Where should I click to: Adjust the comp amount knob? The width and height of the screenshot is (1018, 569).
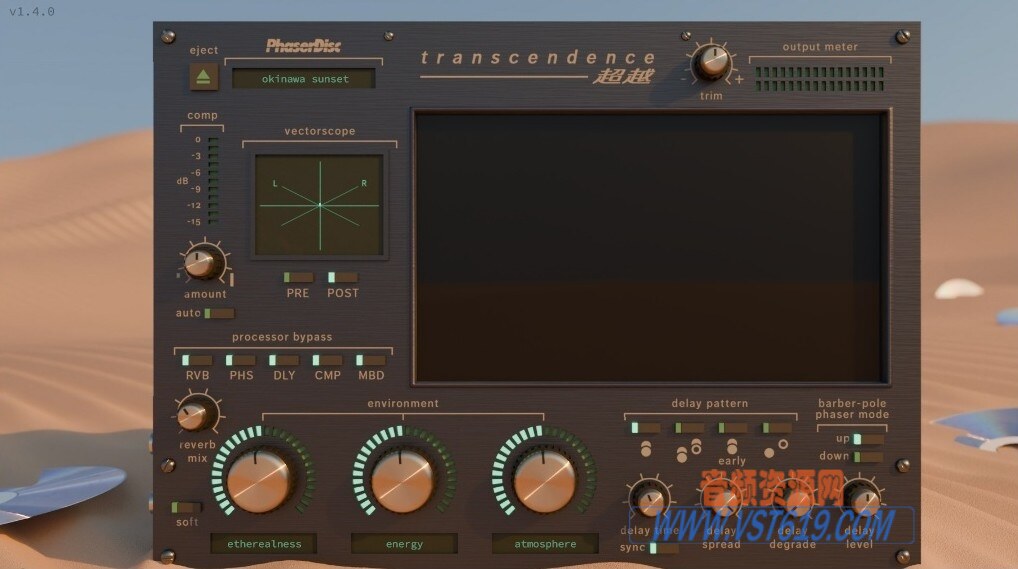201,263
